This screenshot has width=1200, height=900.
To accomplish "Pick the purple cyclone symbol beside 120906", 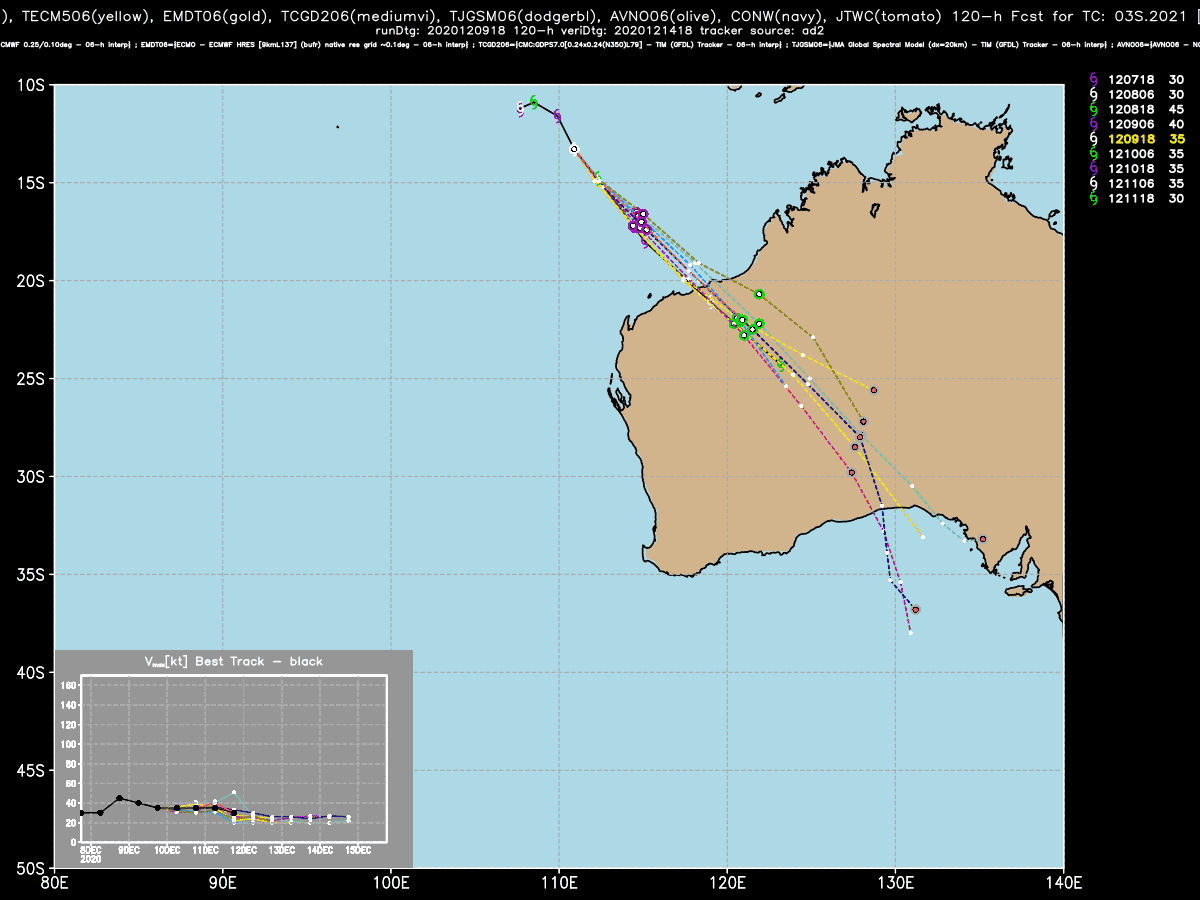I will click(x=1093, y=125).
